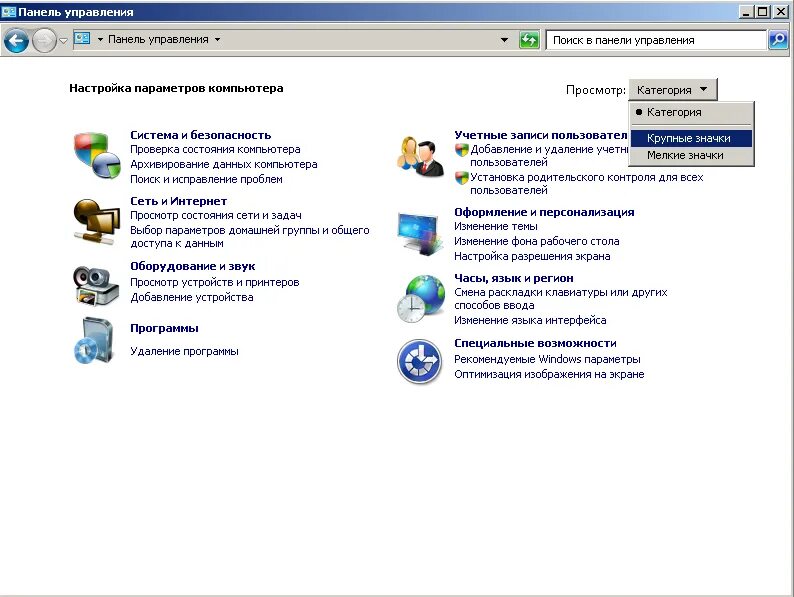Screen dimensions: 794x597
Task: Open the Appearance and Personalization monitor icon
Action: [x=418, y=233]
